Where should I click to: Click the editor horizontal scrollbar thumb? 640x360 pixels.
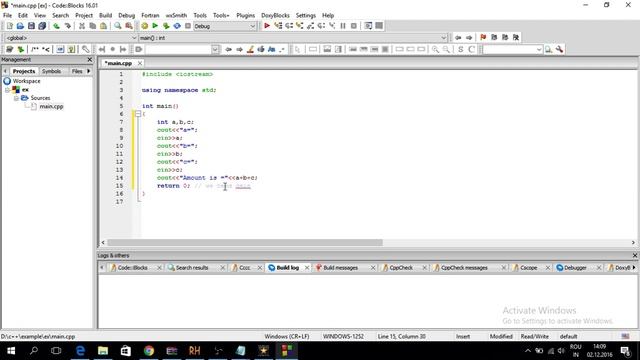(x=245, y=242)
